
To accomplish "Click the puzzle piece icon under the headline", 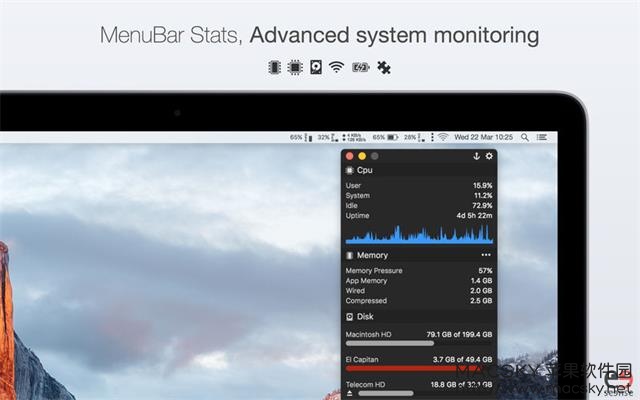I will (384, 67).
